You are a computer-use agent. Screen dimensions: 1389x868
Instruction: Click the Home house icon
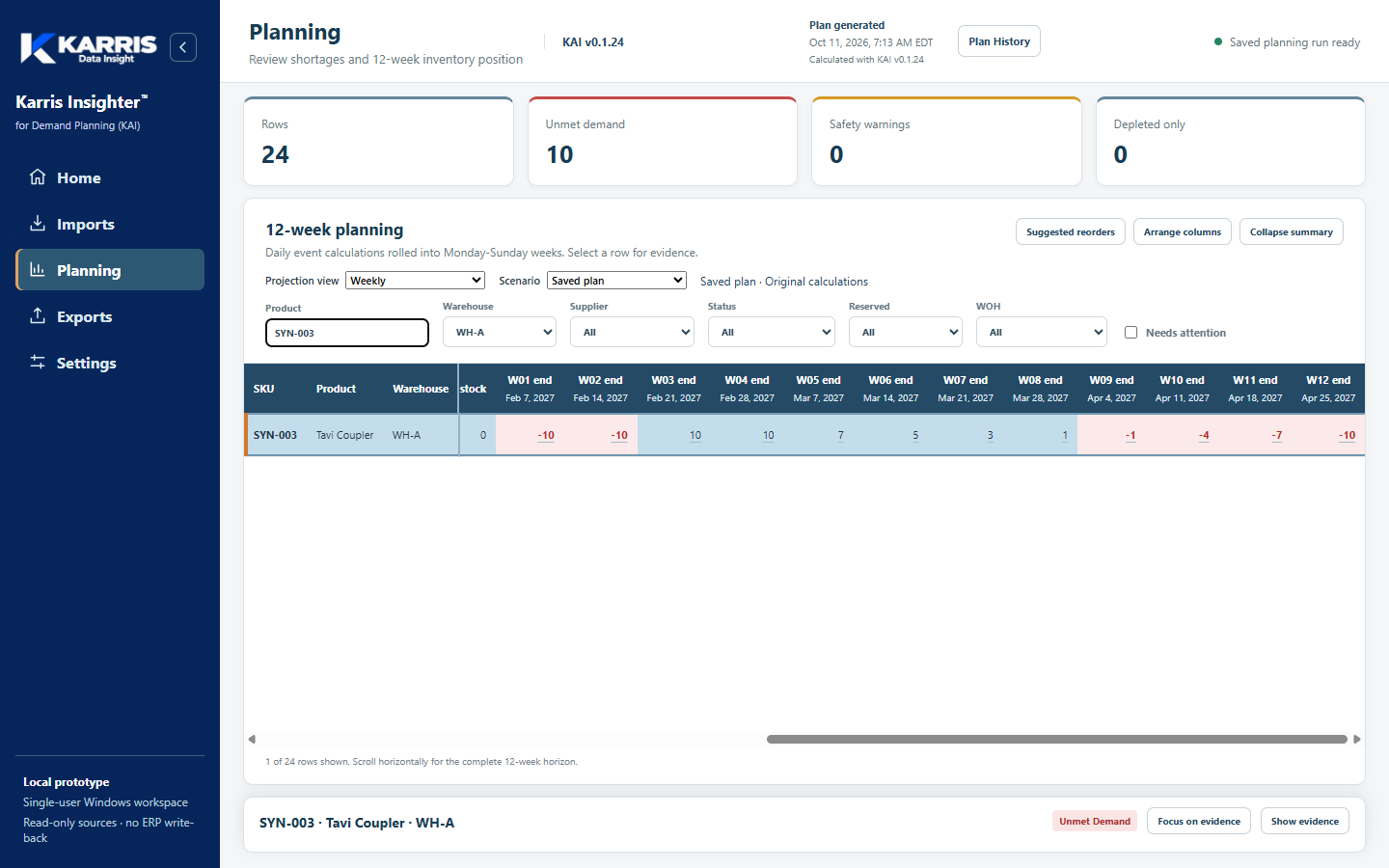coord(38,177)
